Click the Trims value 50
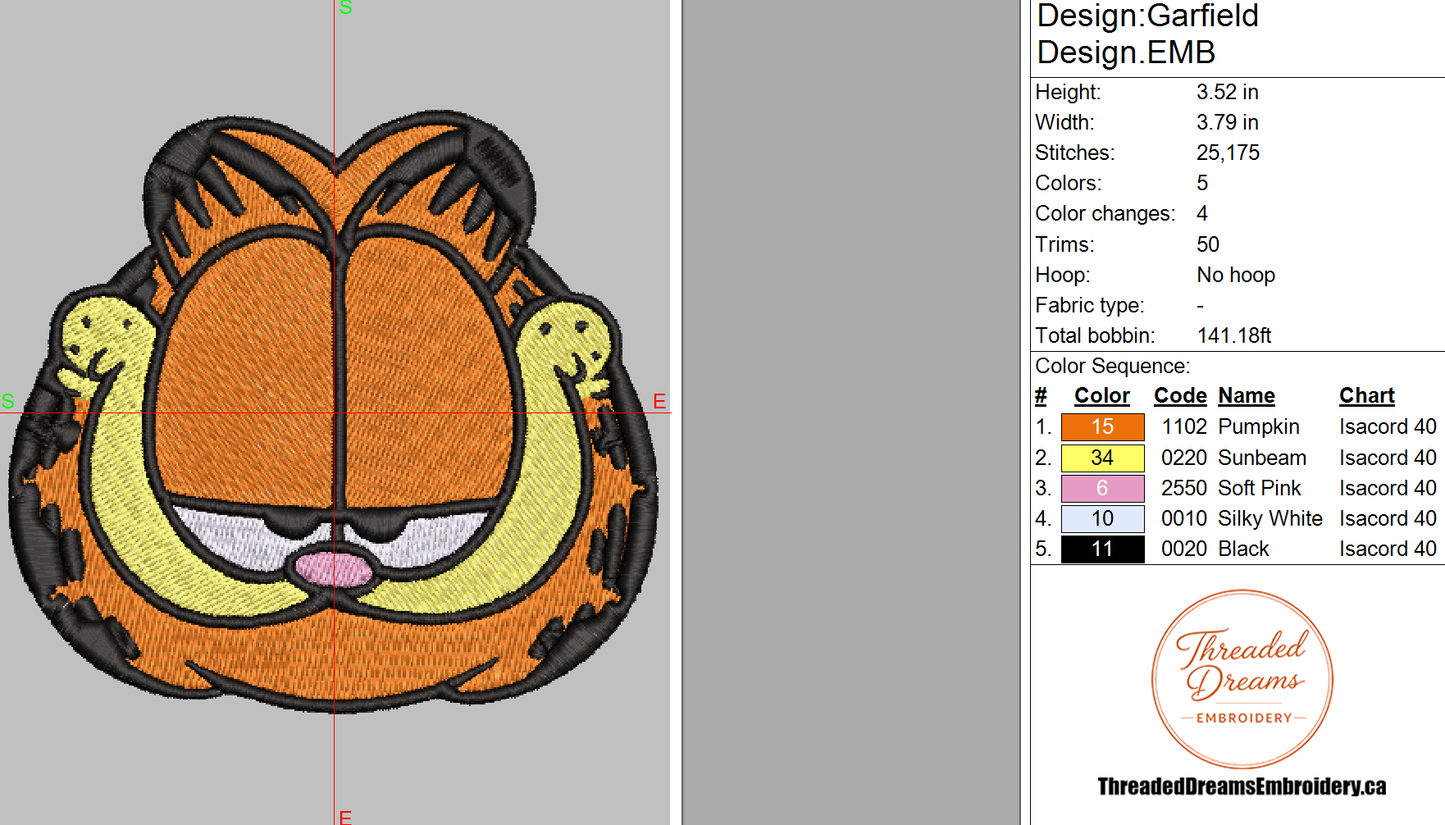This screenshot has width=1445, height=825. tap(1208, 245)
